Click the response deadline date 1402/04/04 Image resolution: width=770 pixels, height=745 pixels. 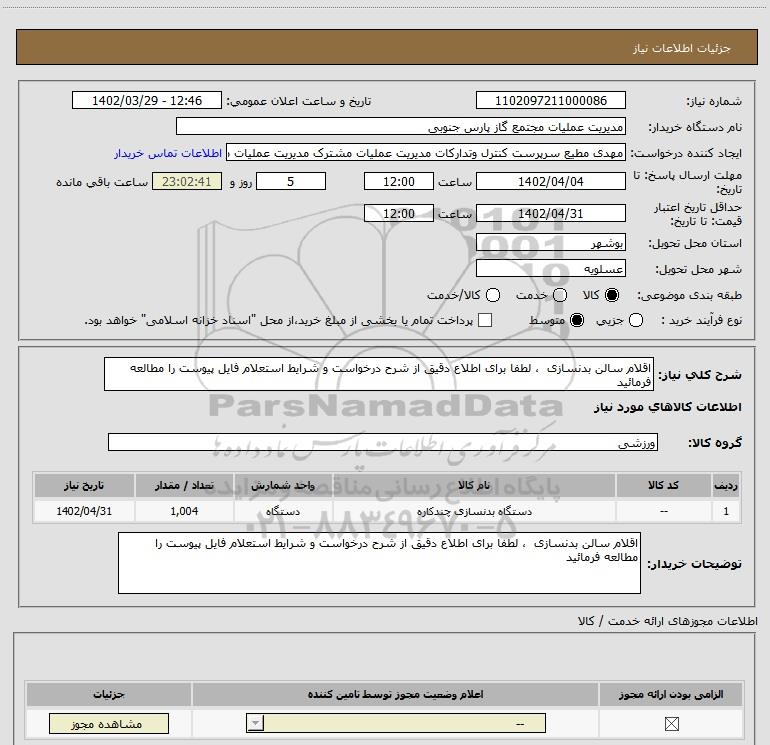tap(550, 181)
